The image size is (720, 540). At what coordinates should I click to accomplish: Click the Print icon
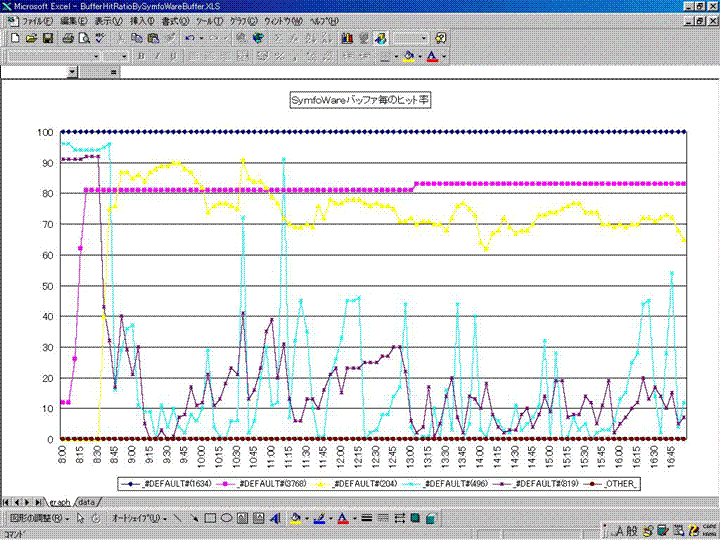tap(68, 38)
